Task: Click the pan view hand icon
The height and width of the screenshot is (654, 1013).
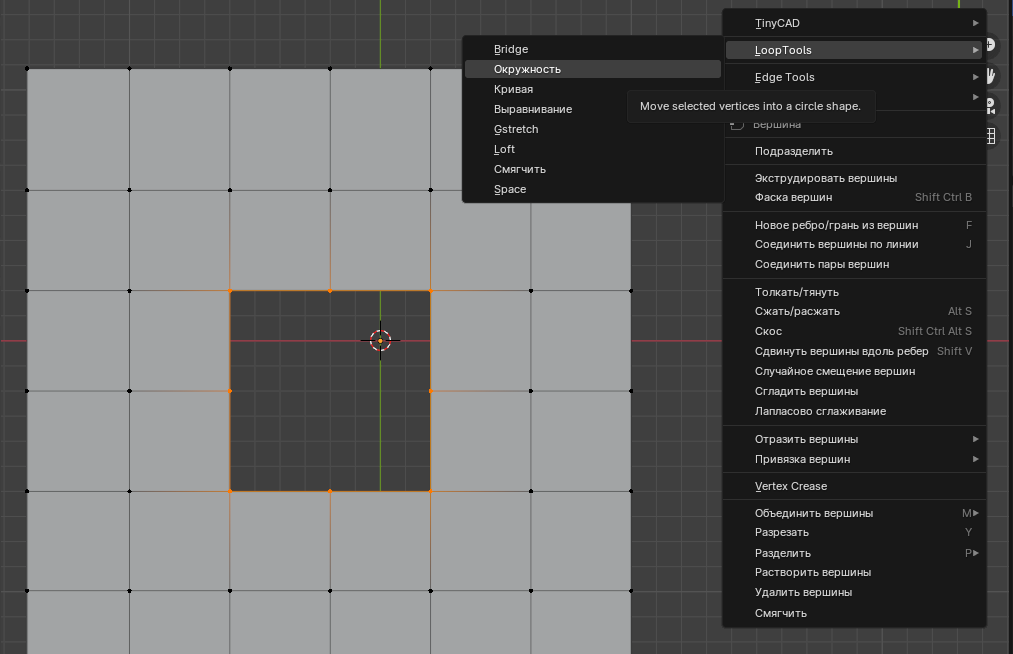Action: pos(991,75)
